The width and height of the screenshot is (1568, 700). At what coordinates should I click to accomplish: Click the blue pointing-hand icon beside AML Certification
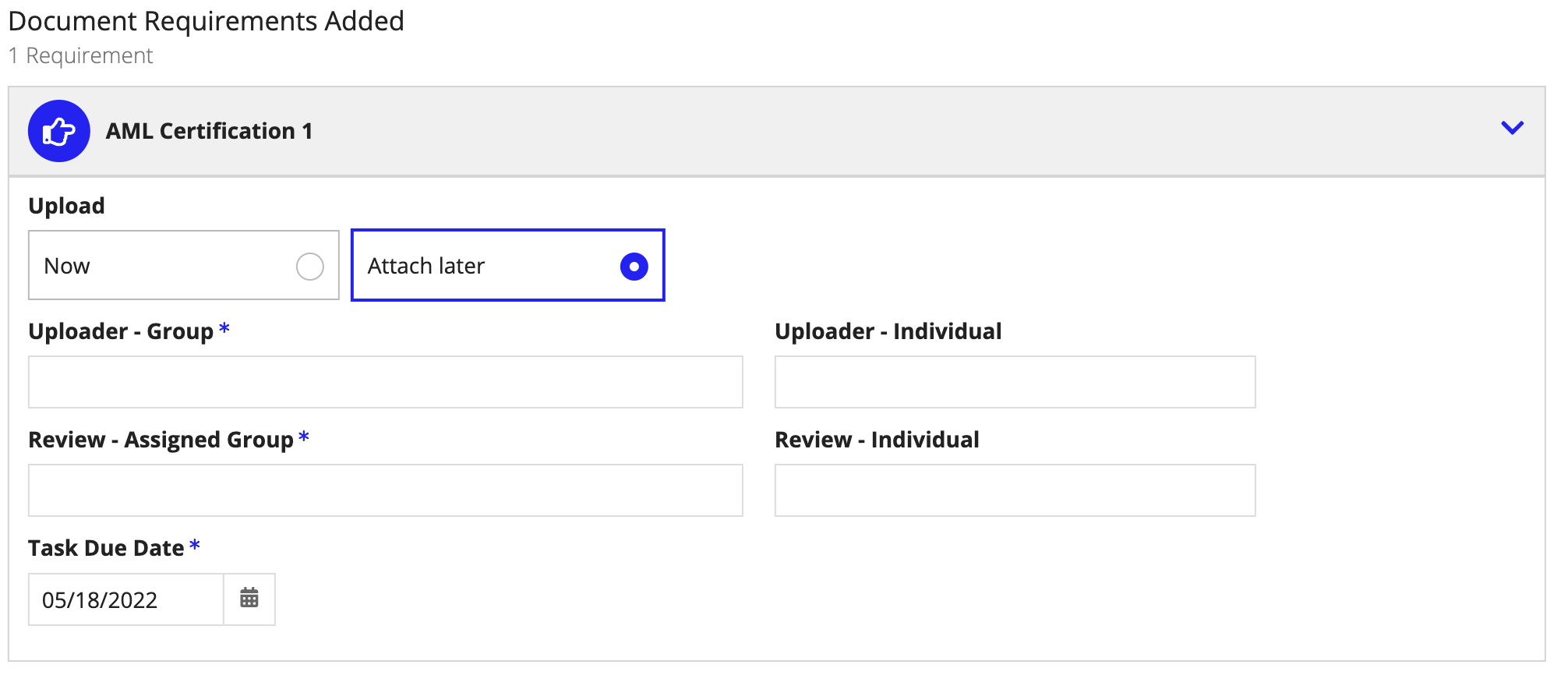59,131
